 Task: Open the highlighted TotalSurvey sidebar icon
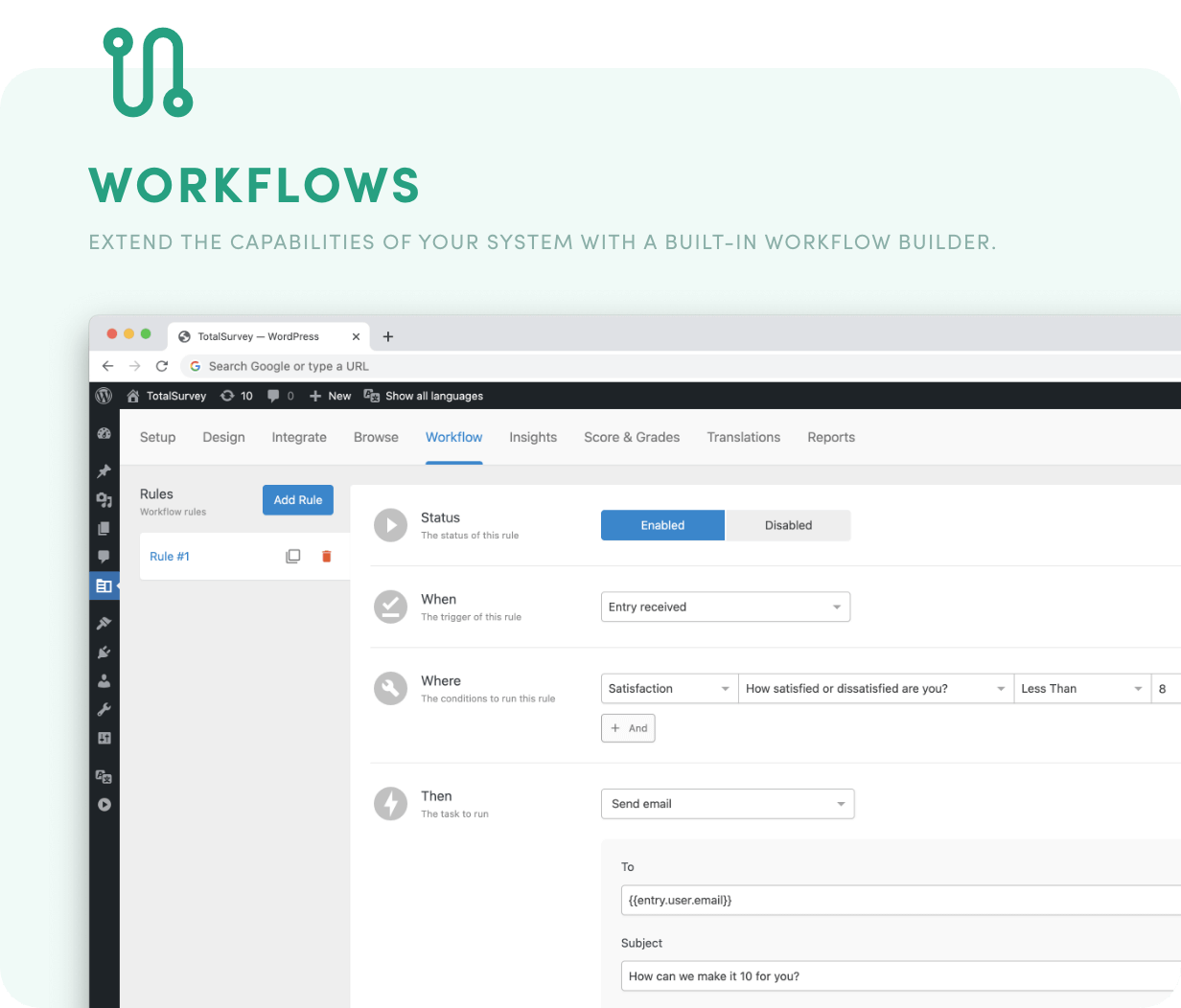click(x=104, y=585)
